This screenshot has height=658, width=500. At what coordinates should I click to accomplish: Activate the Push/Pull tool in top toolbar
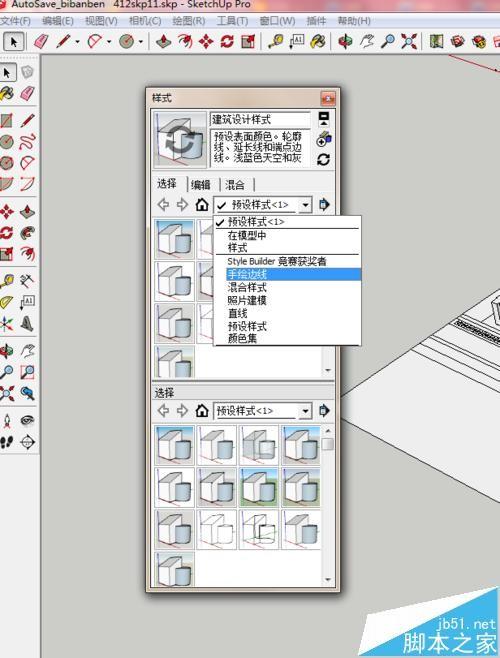pyautogui.click(x=164, y=42)
